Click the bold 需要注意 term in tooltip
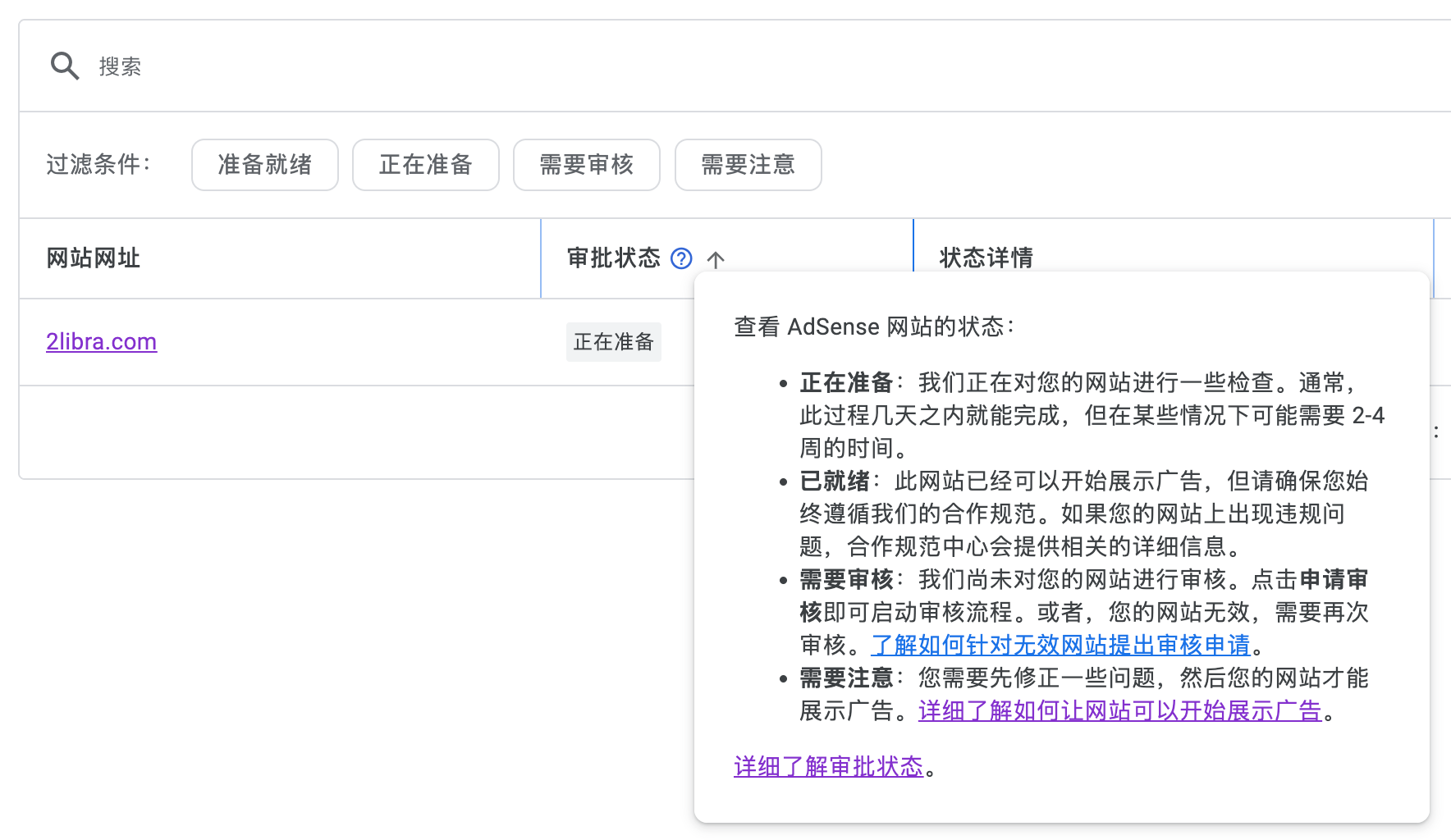 pos(846,678)
